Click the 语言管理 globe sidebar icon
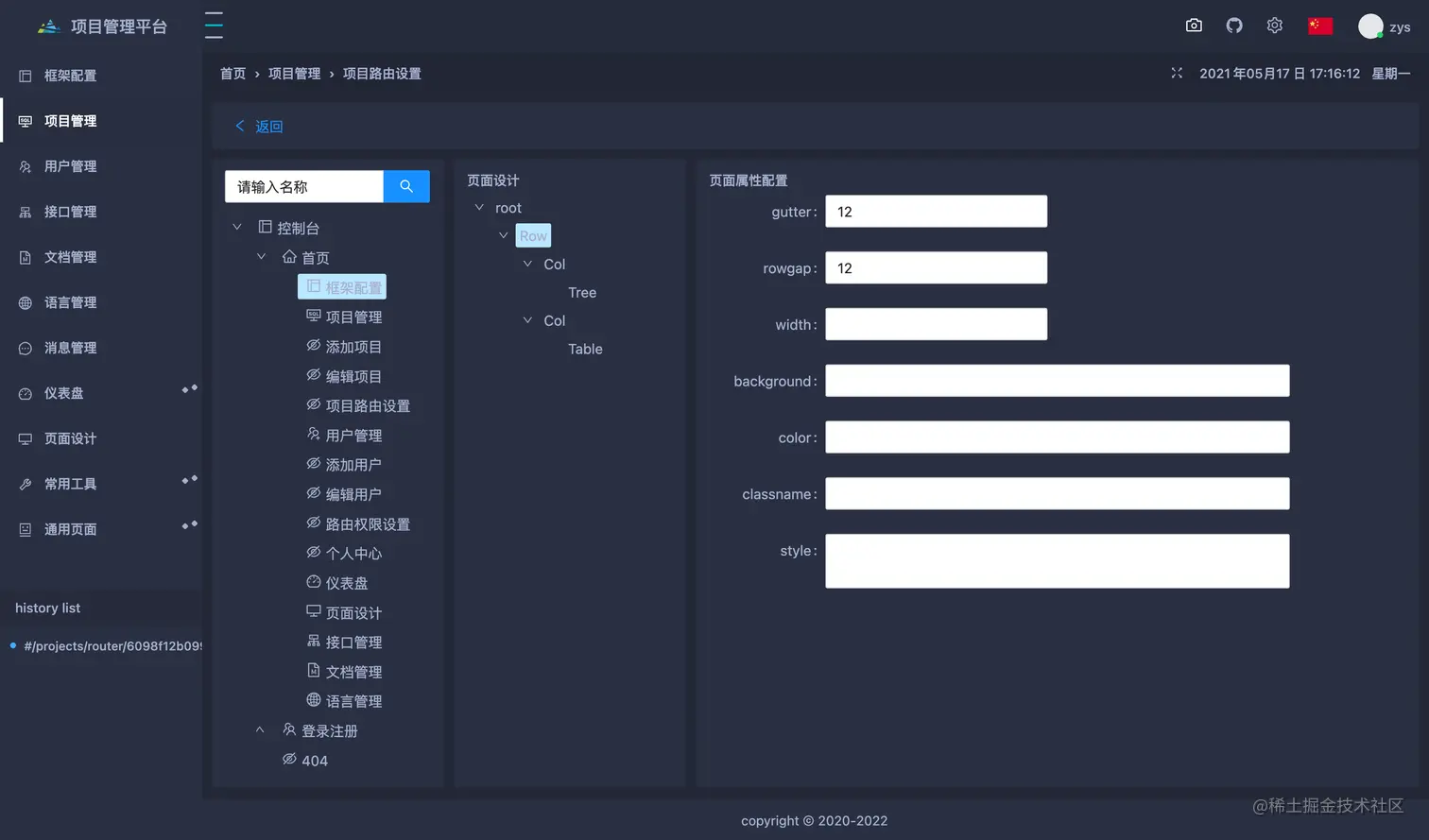 [x=26, y=302]
